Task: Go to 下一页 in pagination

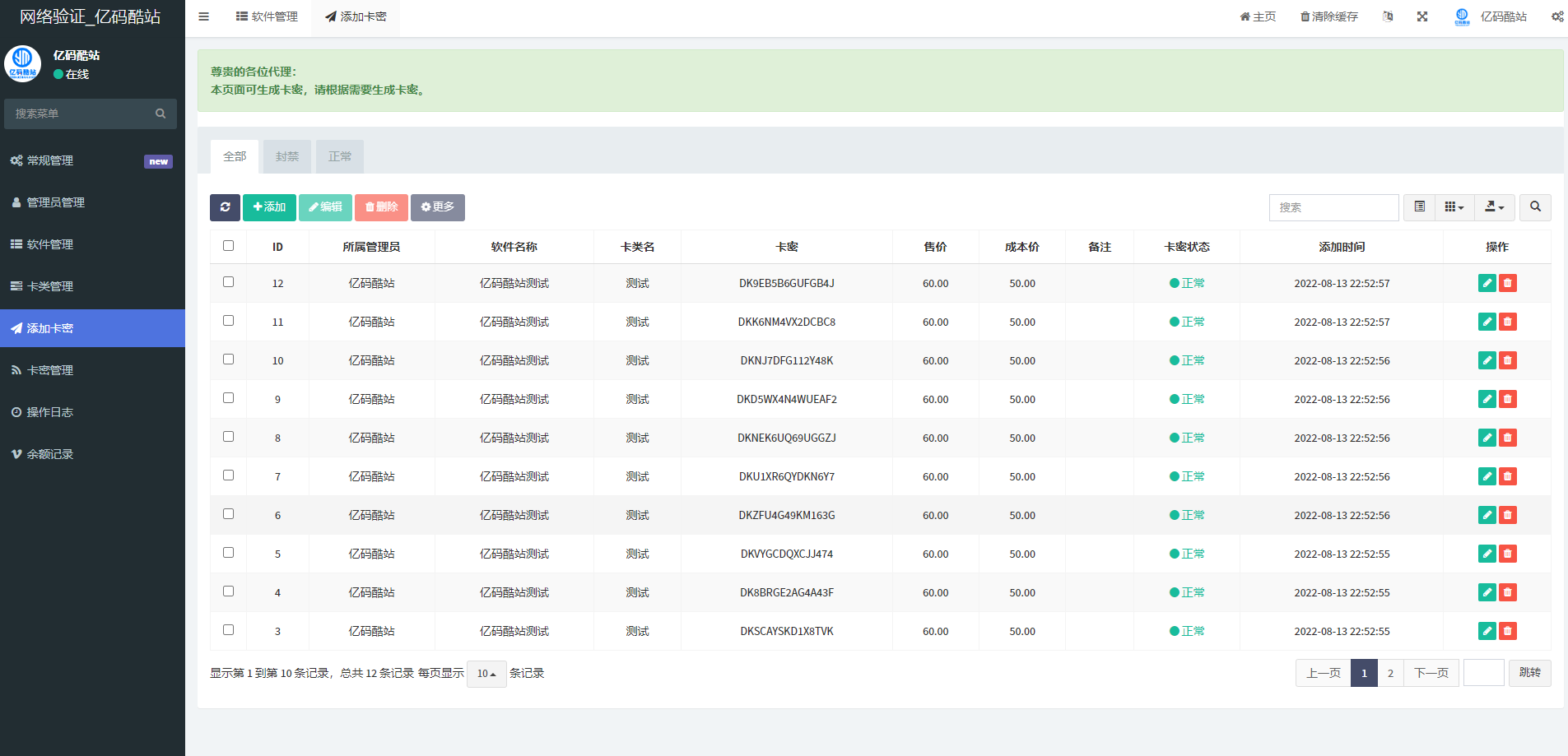Action: pos(1431,673)
